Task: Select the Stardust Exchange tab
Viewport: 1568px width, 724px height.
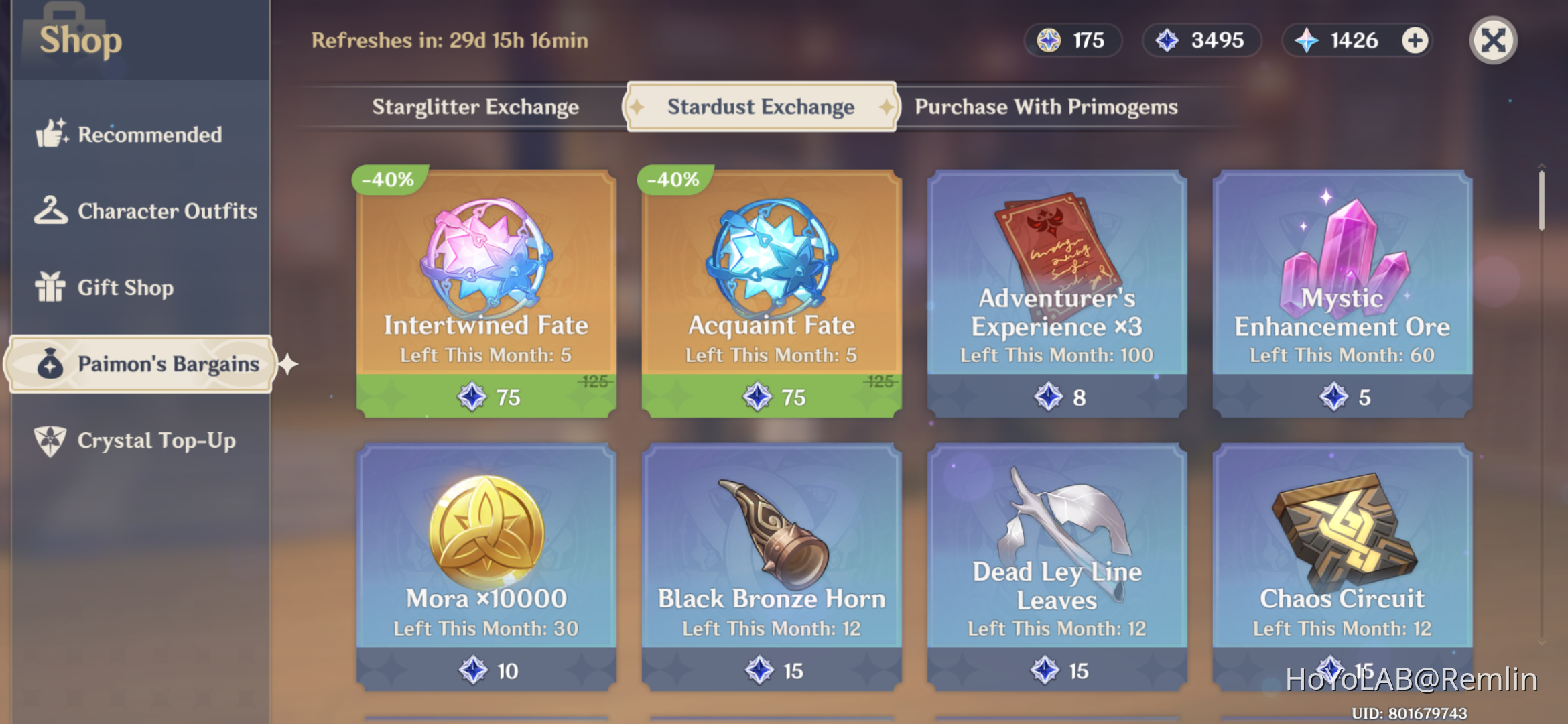Action: coord(761,107)
